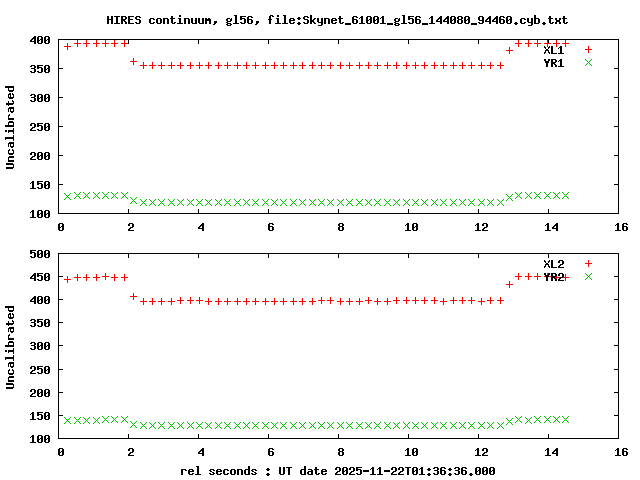
Task: Click the 8 x-axis tick under bottom plot
Action: click(x=341, y=452)
